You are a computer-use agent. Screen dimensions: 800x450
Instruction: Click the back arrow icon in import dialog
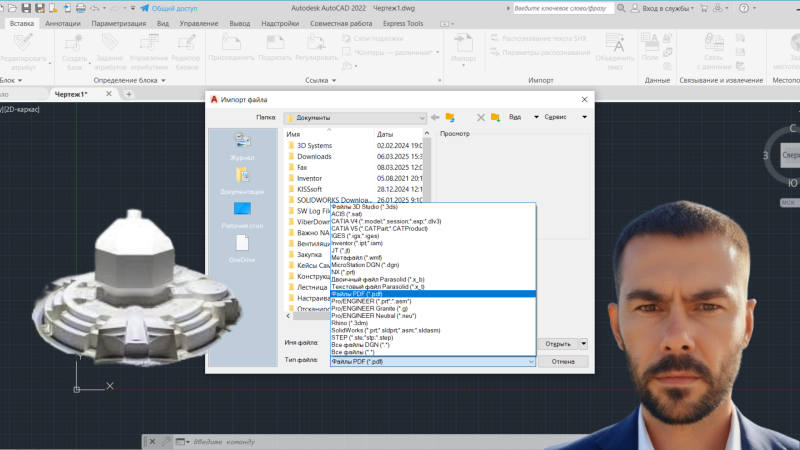tap(435, 117)
